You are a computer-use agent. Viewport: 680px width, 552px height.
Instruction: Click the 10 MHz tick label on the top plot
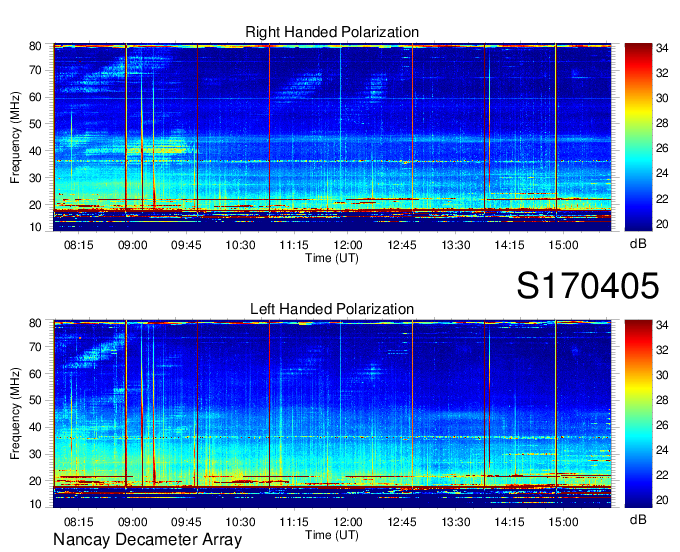pyautogui.click(x=35, y=227)
